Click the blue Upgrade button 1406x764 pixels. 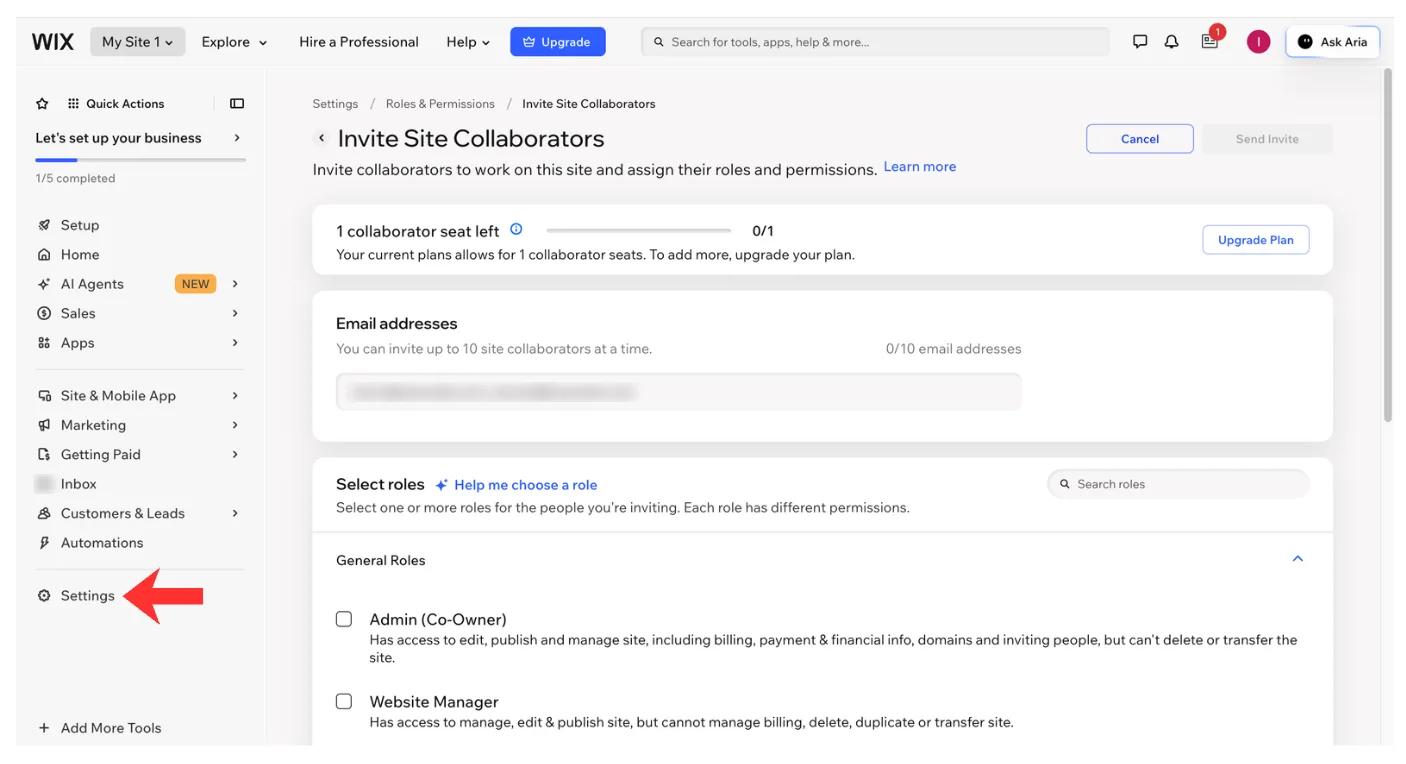(558, 42)
